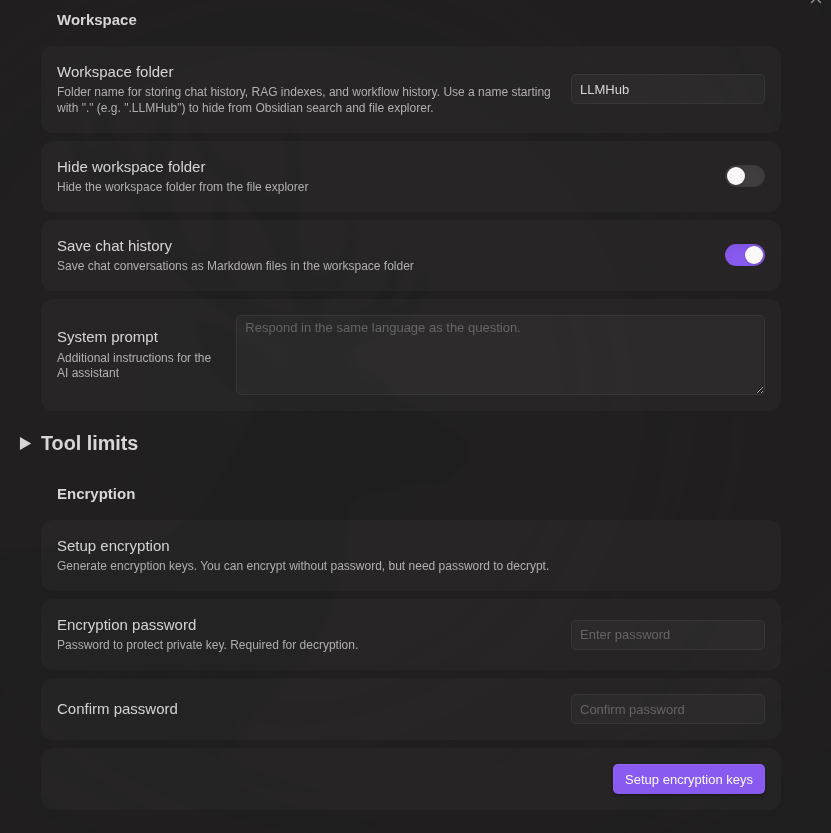Click the Setup encryption keys button

[x=688, y=779]
